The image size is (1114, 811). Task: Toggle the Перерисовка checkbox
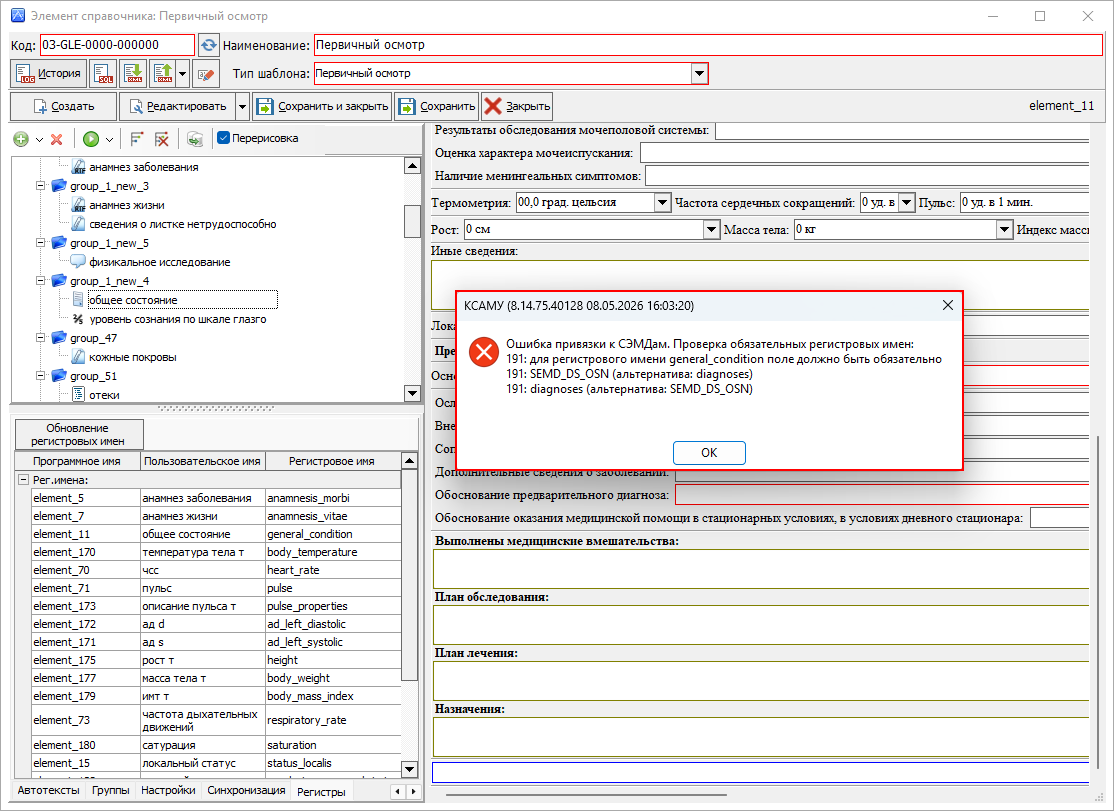pos(223,138)
